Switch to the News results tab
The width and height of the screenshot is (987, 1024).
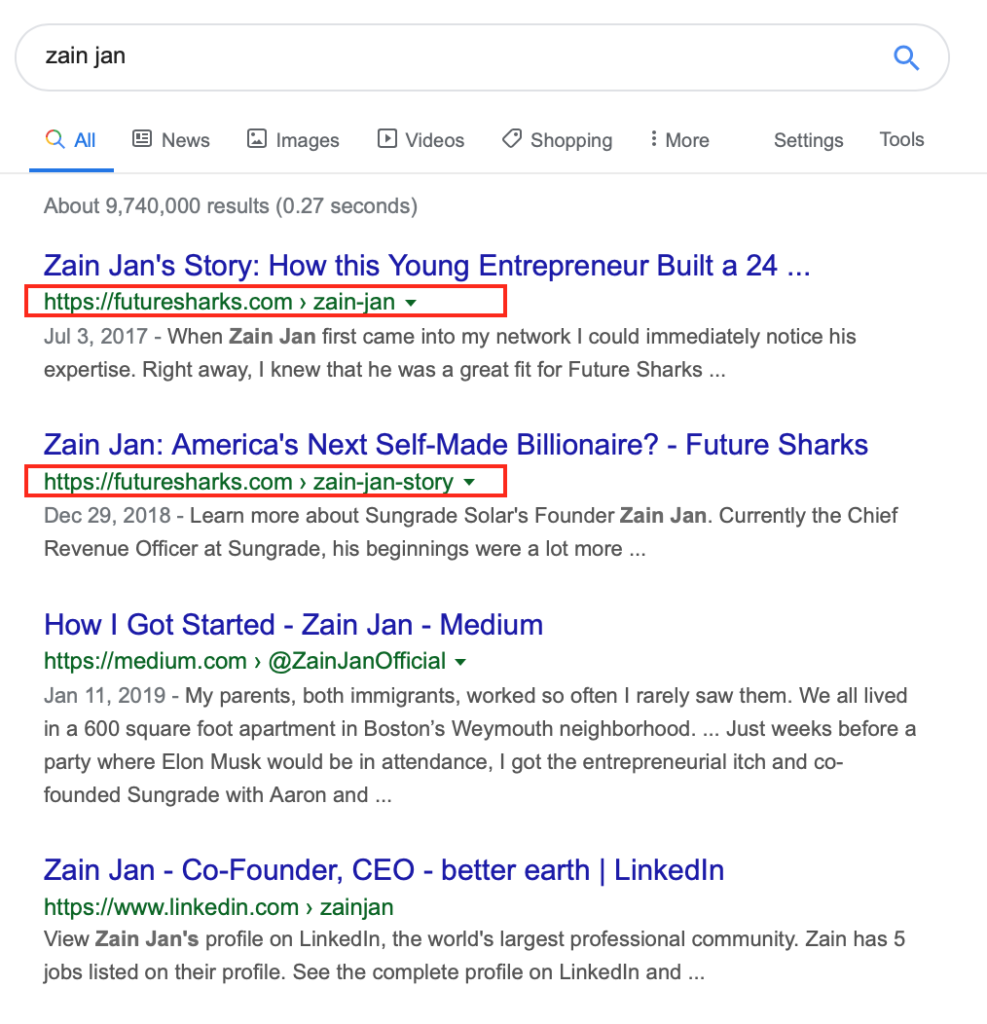pyautogui.click(x=171, y=139)
